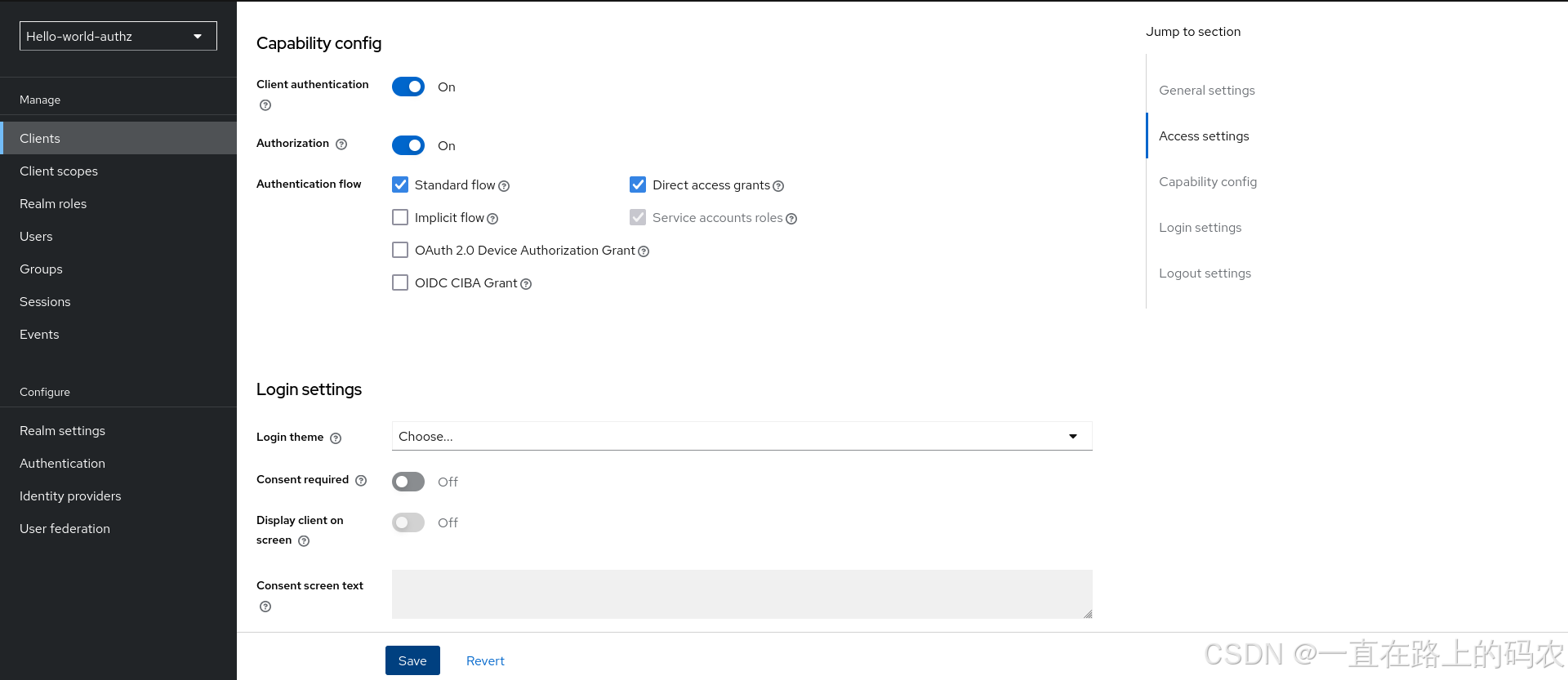Open Realm settings
Screen dimensions: 1568x680
pyautogui.click(x=118, y=430)
